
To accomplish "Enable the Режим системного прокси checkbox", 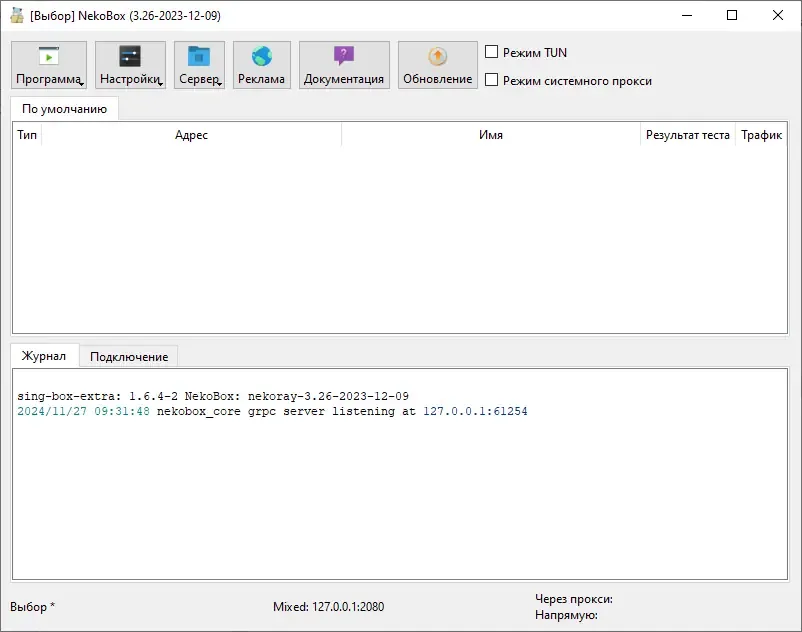I will 491,80.
